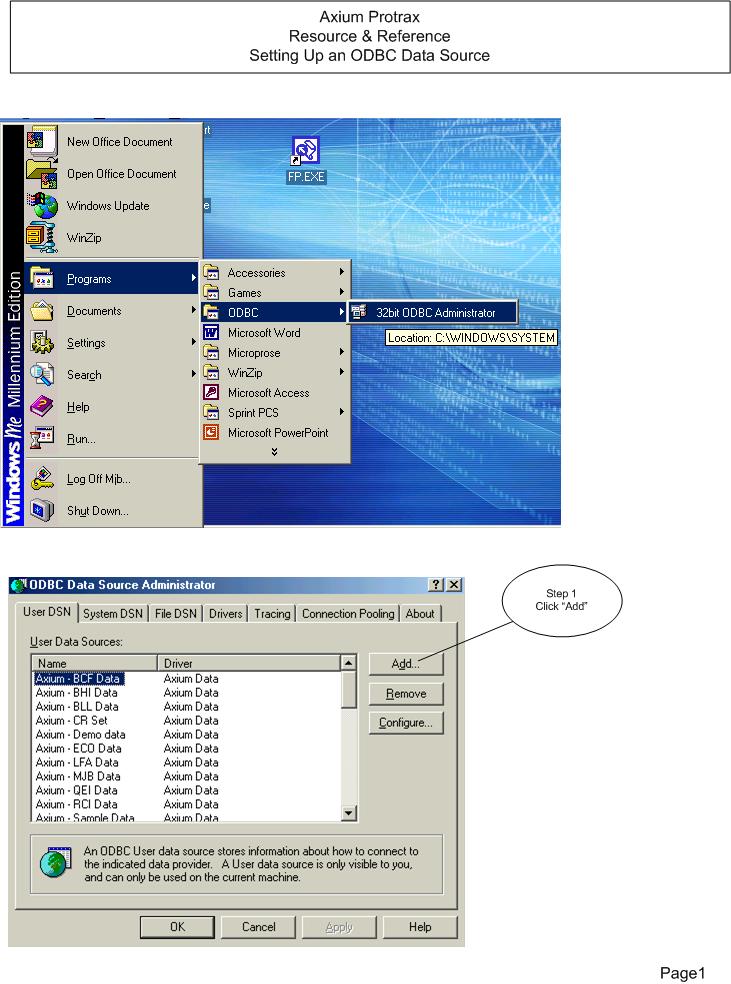Click the ODBC Data Source Administrator title icon
Viewport: 731px width, 984px height.
(x=19, y=585)
